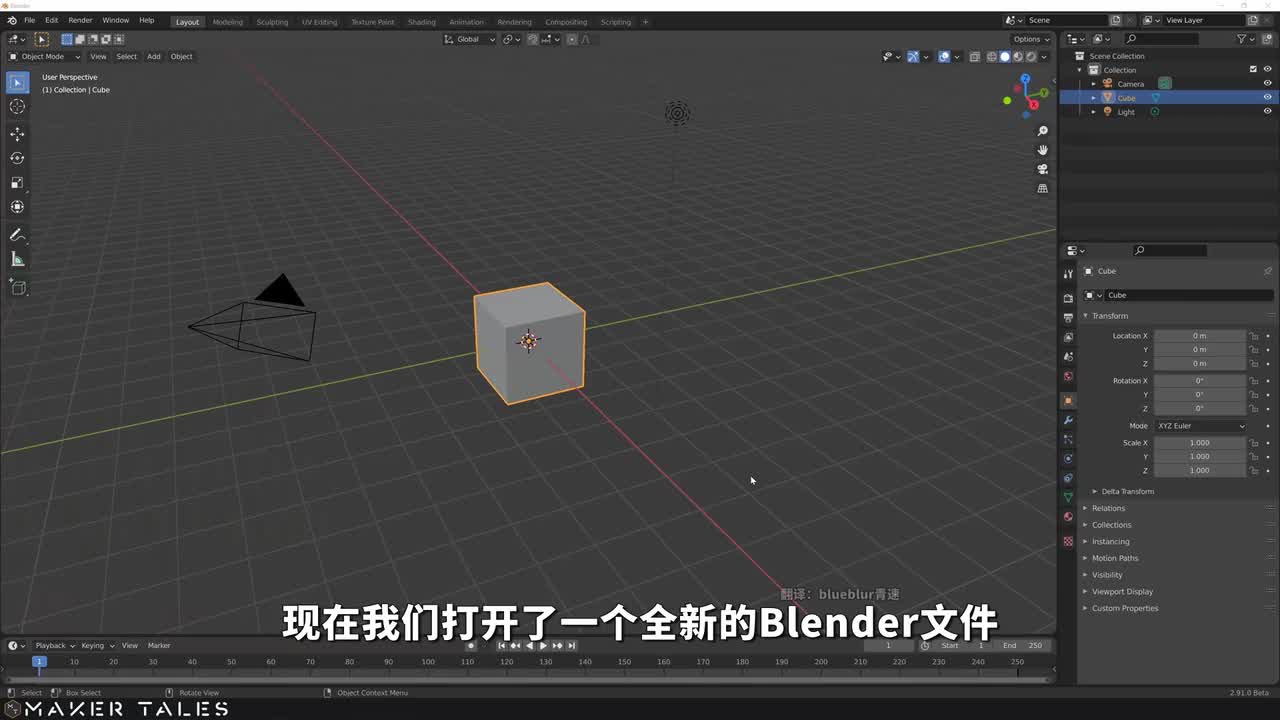The height and width of the screenshot is (720, 1280).
Task: Open the Texture properties checker tab
Action: click(x=1068, y=541)
